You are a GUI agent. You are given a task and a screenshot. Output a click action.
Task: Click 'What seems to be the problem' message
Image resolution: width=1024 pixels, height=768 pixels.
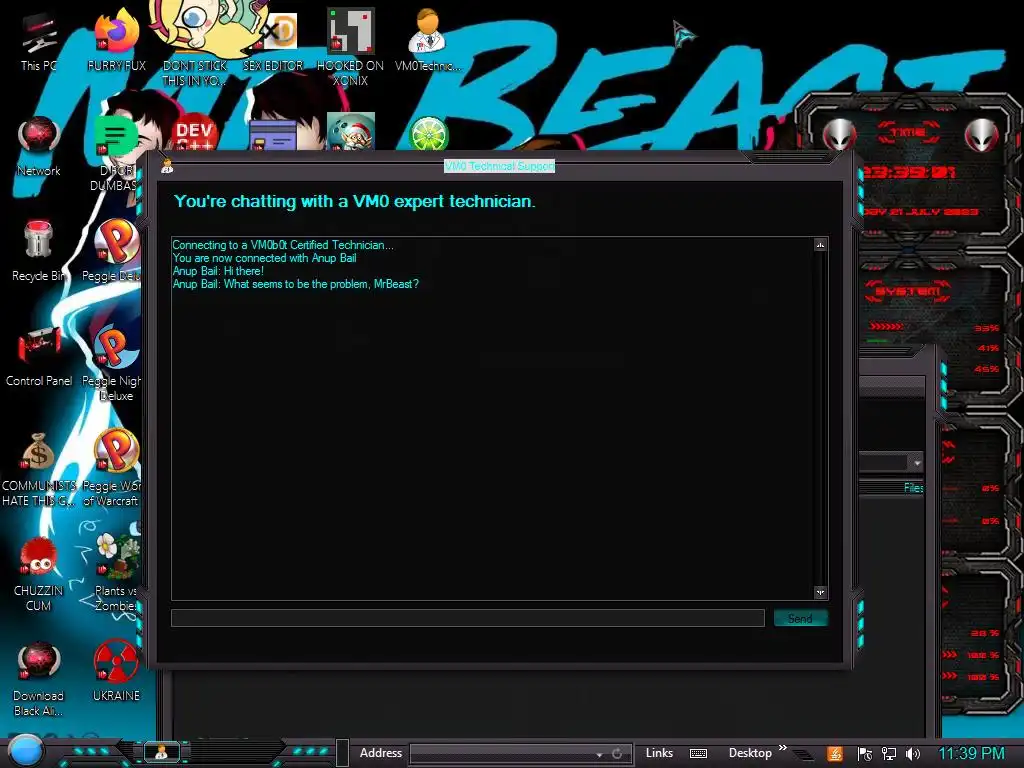[x=295, y=284]
